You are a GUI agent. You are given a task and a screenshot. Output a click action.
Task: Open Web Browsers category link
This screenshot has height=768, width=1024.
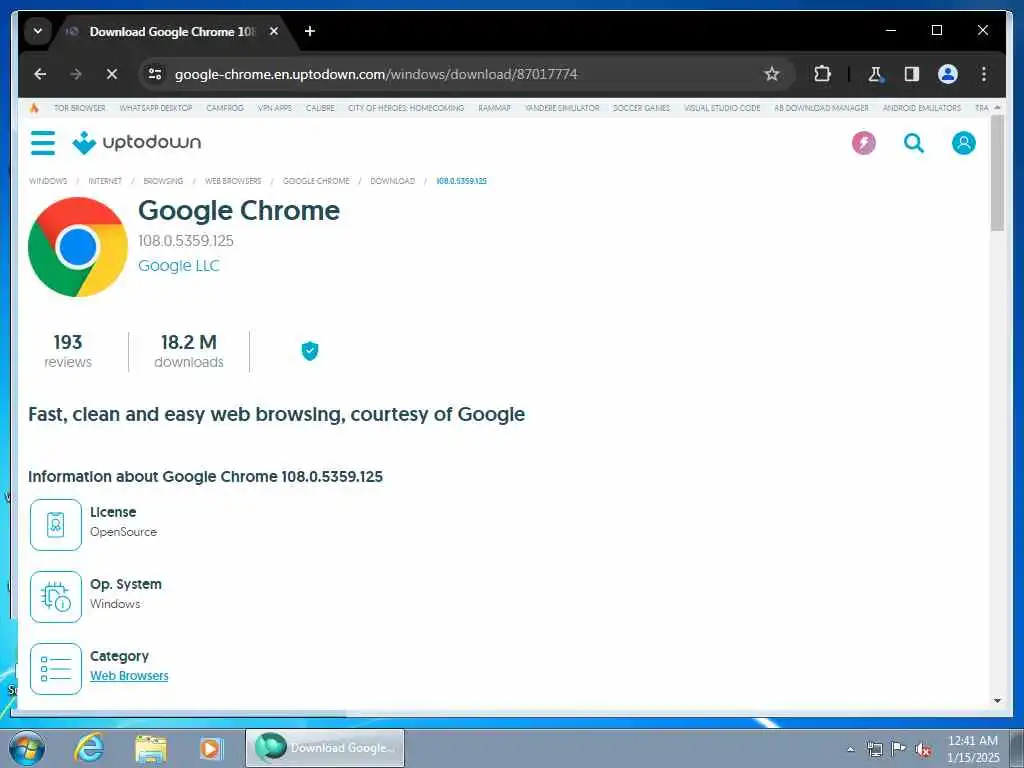(x=129, y=676)
